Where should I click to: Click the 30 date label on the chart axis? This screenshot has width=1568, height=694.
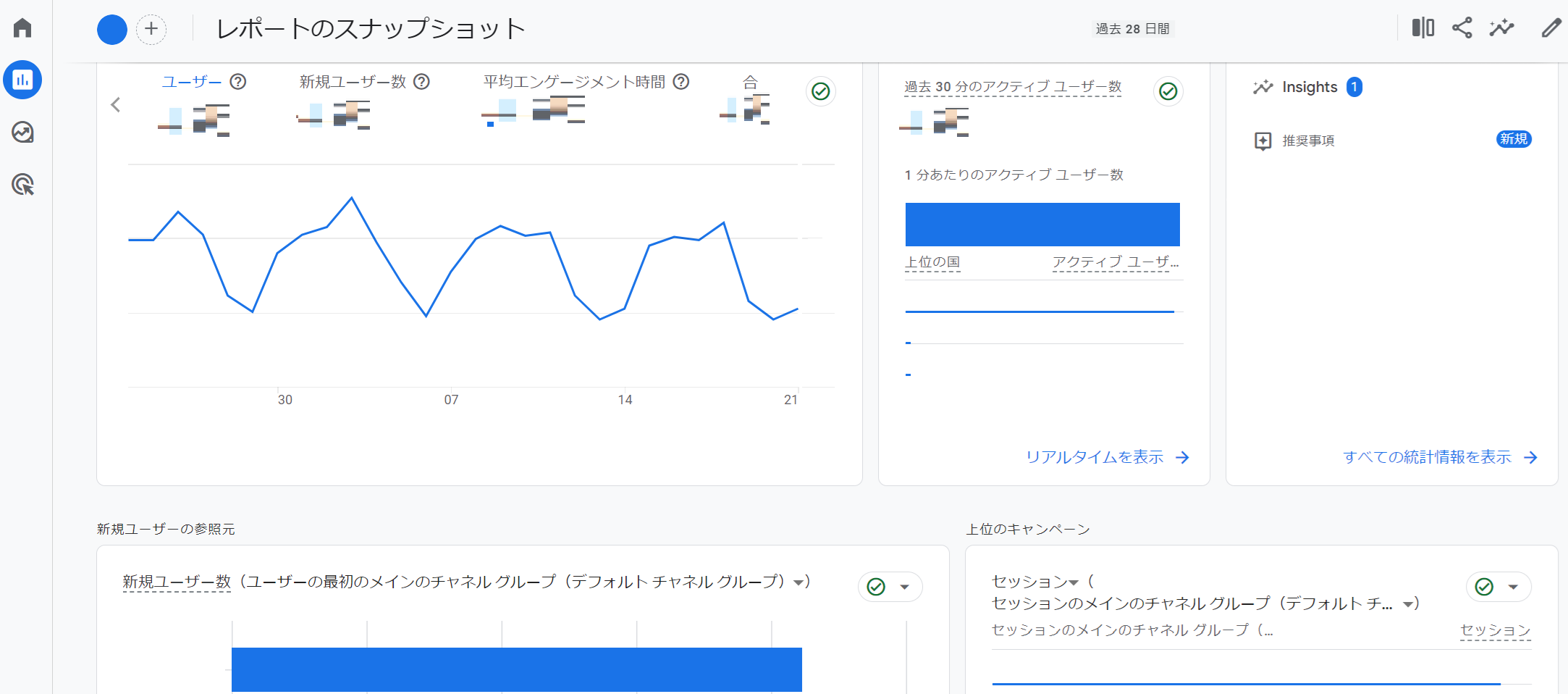[x=285, y=400]
